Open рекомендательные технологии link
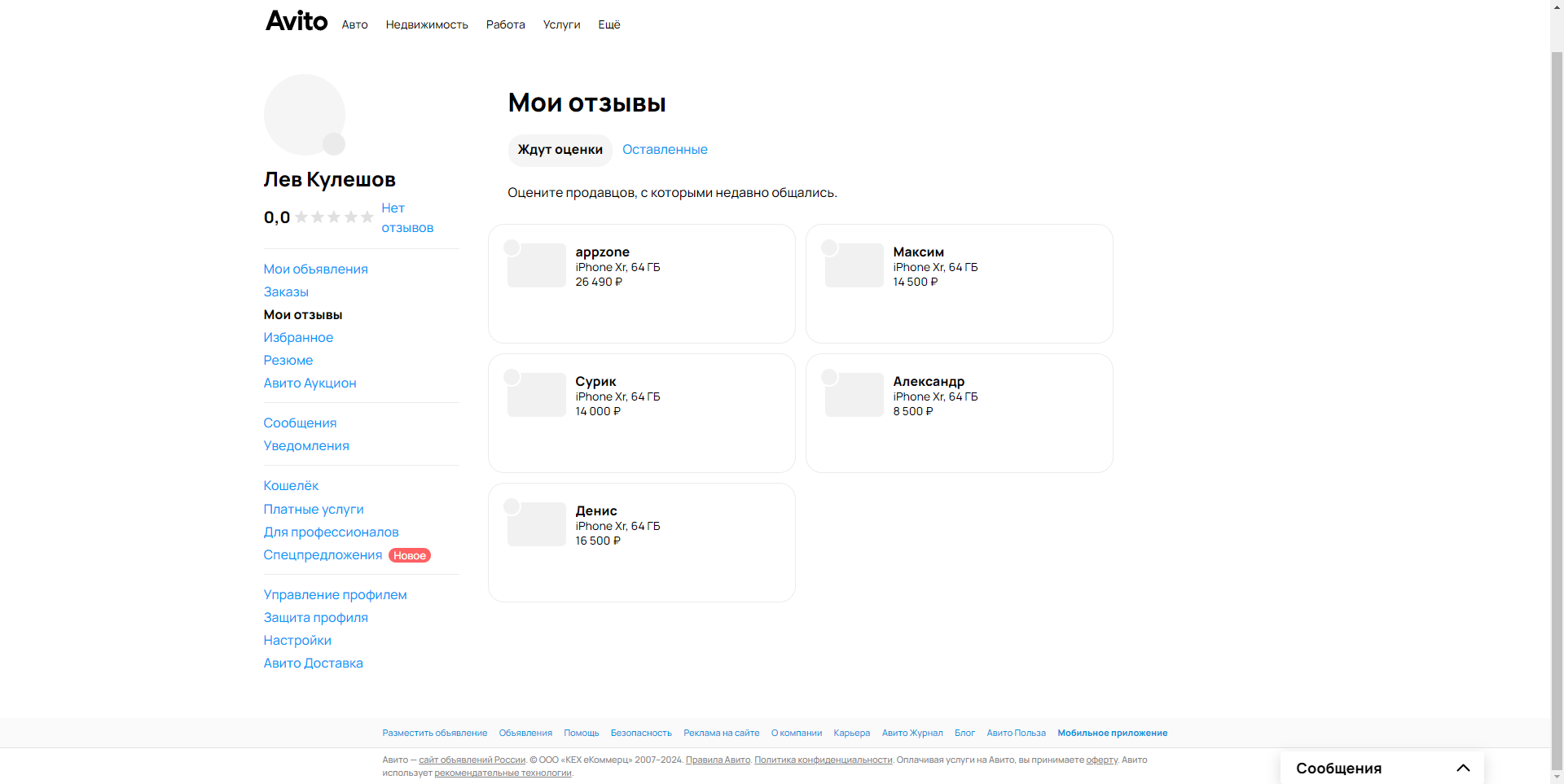This screenshot has height=784, width=1564. click(x=503, y=773)
